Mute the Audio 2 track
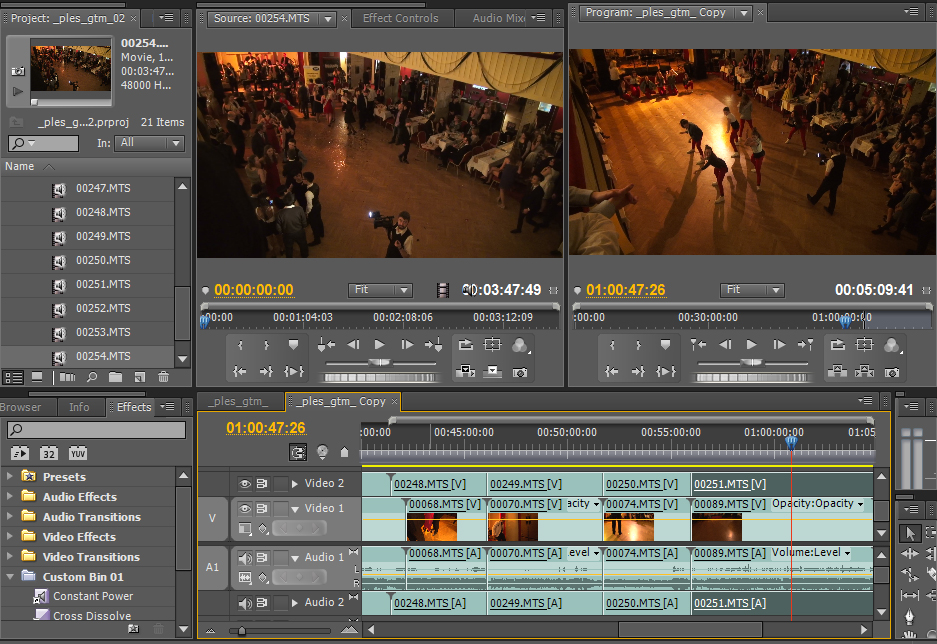Screen dimensions: 937x644 click(245, 603)
